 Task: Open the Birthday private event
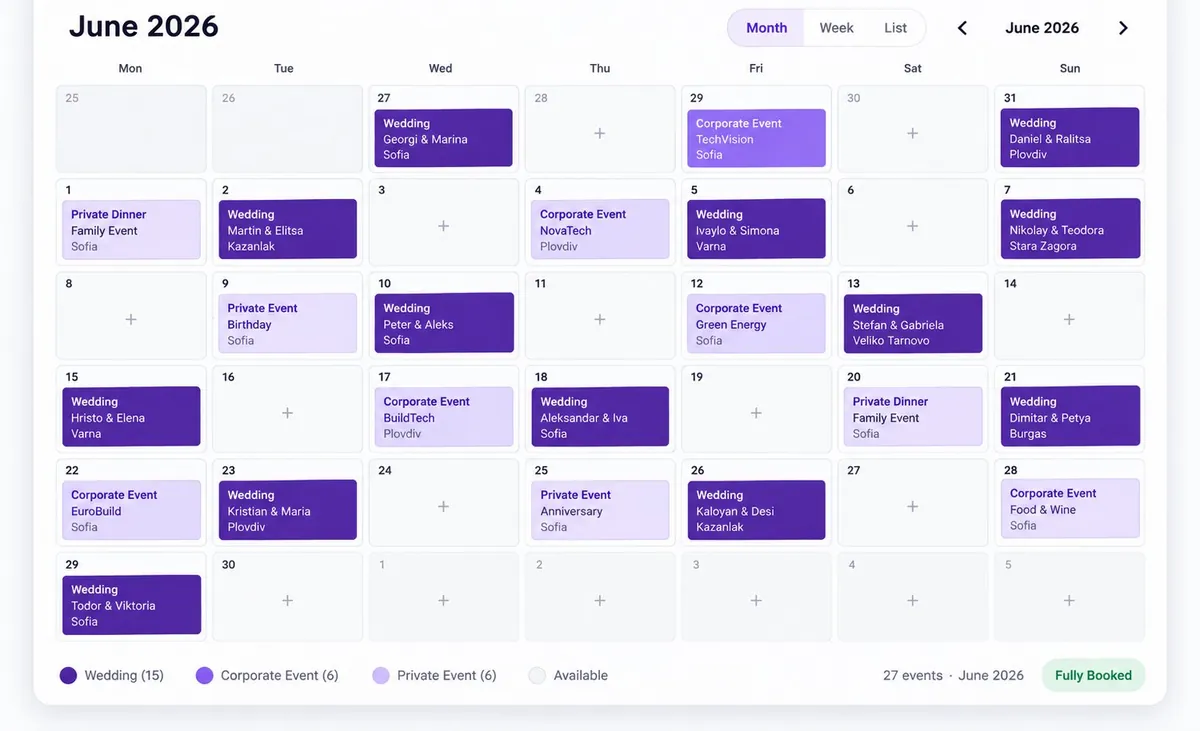pyautogui.click(x=288, y=324)
